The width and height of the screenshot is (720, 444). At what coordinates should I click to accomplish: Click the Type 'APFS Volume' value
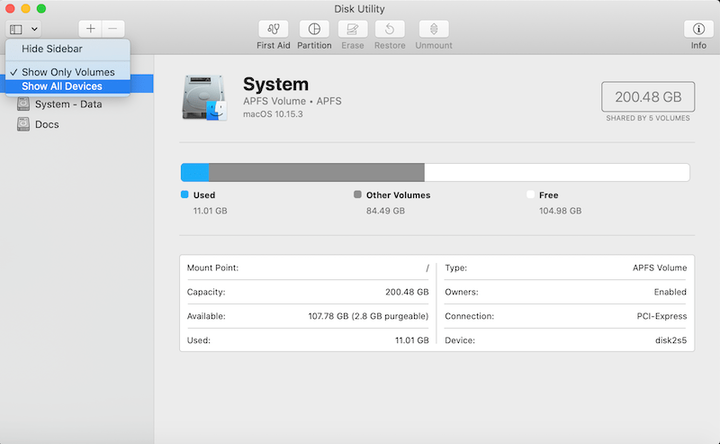pyautogui.click(x=659, y=268)
